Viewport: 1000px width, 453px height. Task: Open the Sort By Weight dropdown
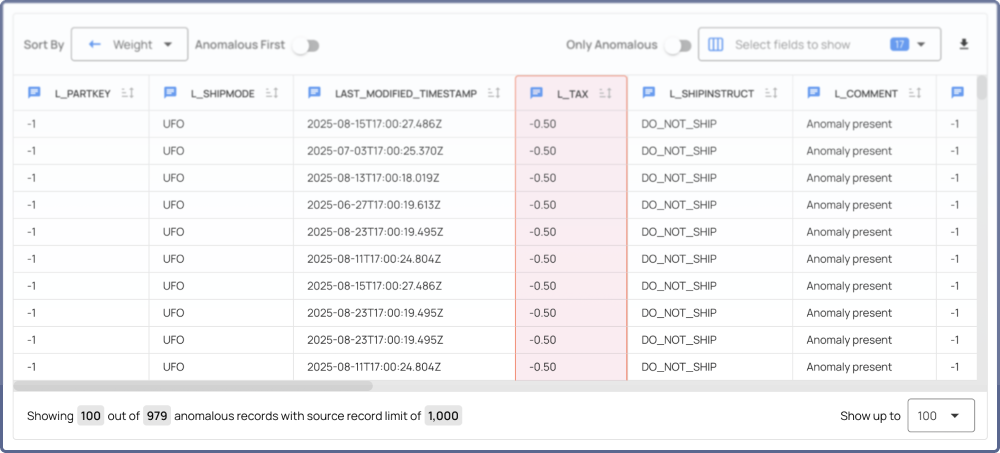point(129,44)
